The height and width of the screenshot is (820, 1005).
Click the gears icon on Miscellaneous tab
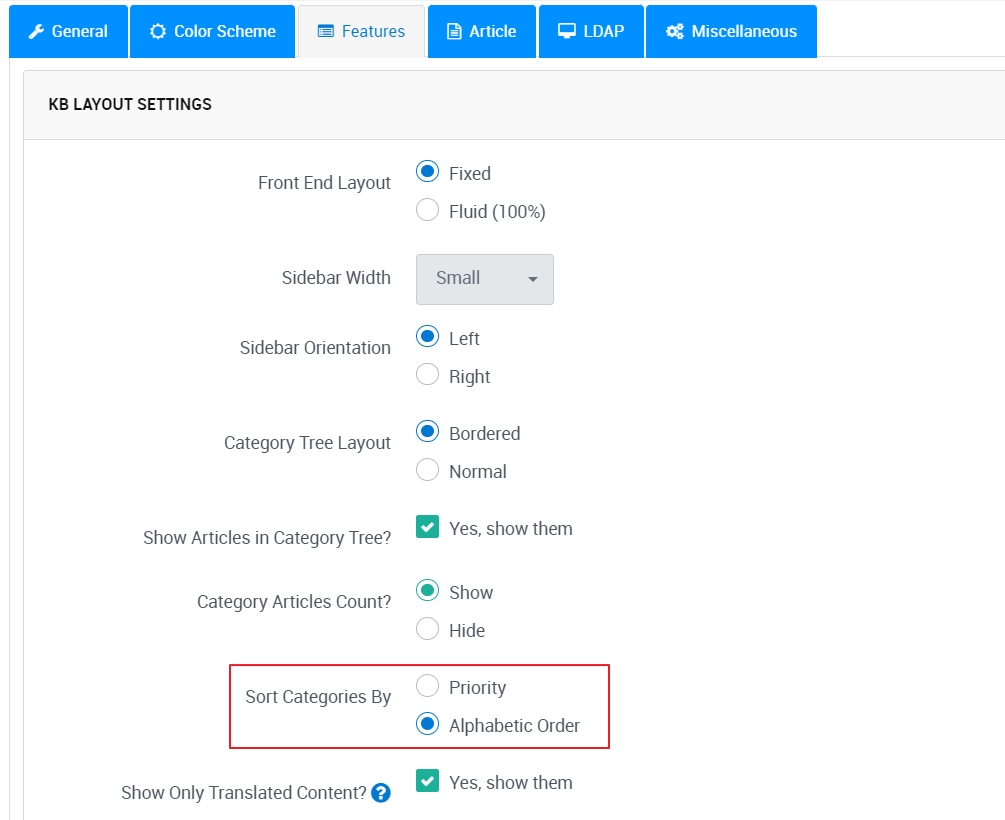[x=675, y=31]
